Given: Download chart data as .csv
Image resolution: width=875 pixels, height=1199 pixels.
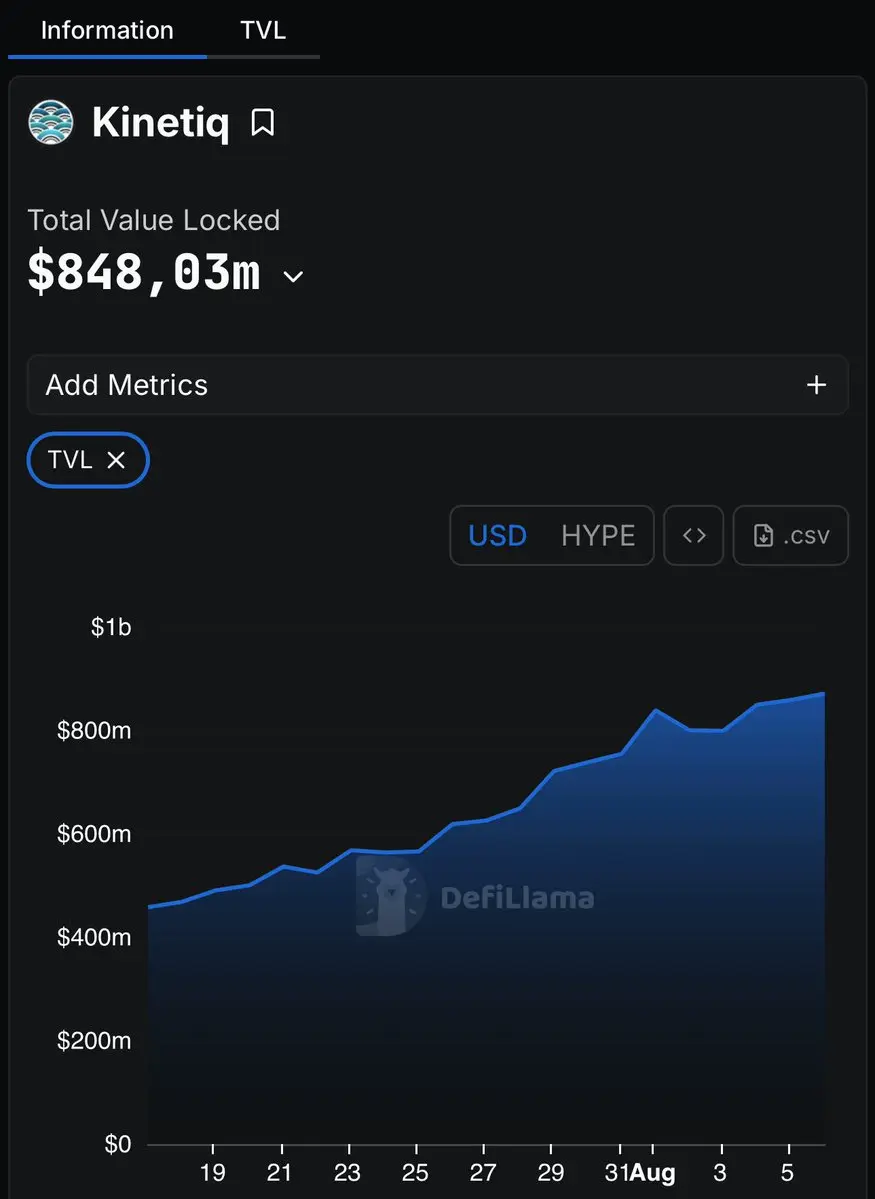Looking at the screenshot, I should [790, 535].
